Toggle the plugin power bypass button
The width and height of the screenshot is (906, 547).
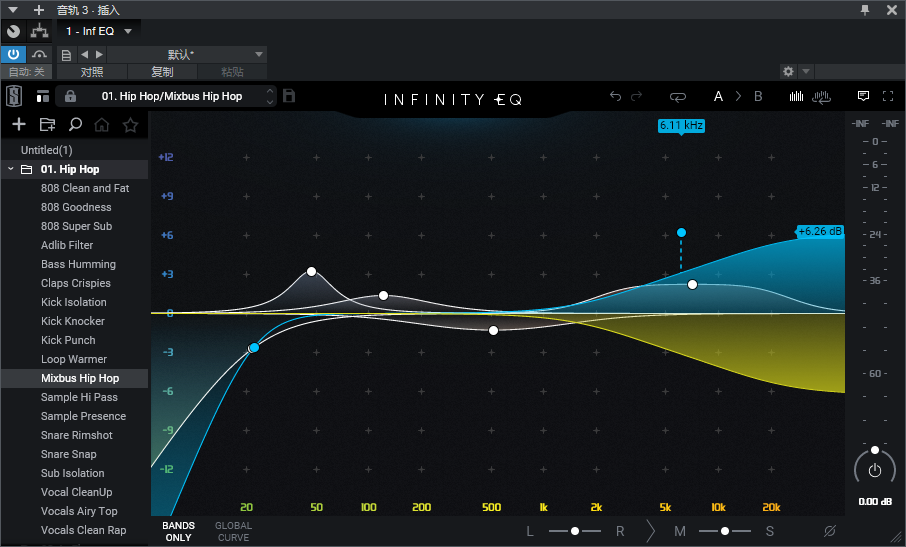point(14,54)
